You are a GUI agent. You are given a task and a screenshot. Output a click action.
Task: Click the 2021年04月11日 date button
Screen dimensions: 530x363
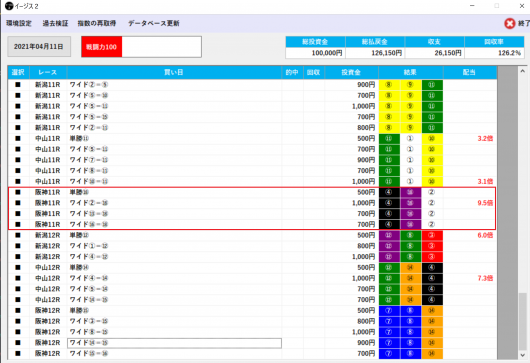pos(39,47)
